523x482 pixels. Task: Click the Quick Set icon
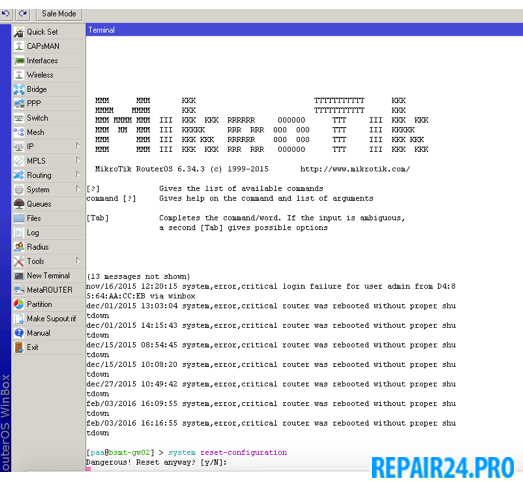click(x=19, y=32)
